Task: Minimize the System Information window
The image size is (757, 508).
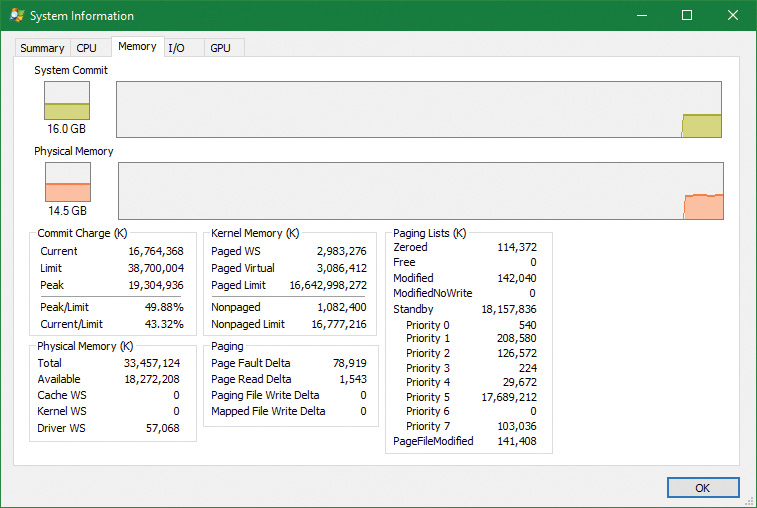Action: [641, 16]
